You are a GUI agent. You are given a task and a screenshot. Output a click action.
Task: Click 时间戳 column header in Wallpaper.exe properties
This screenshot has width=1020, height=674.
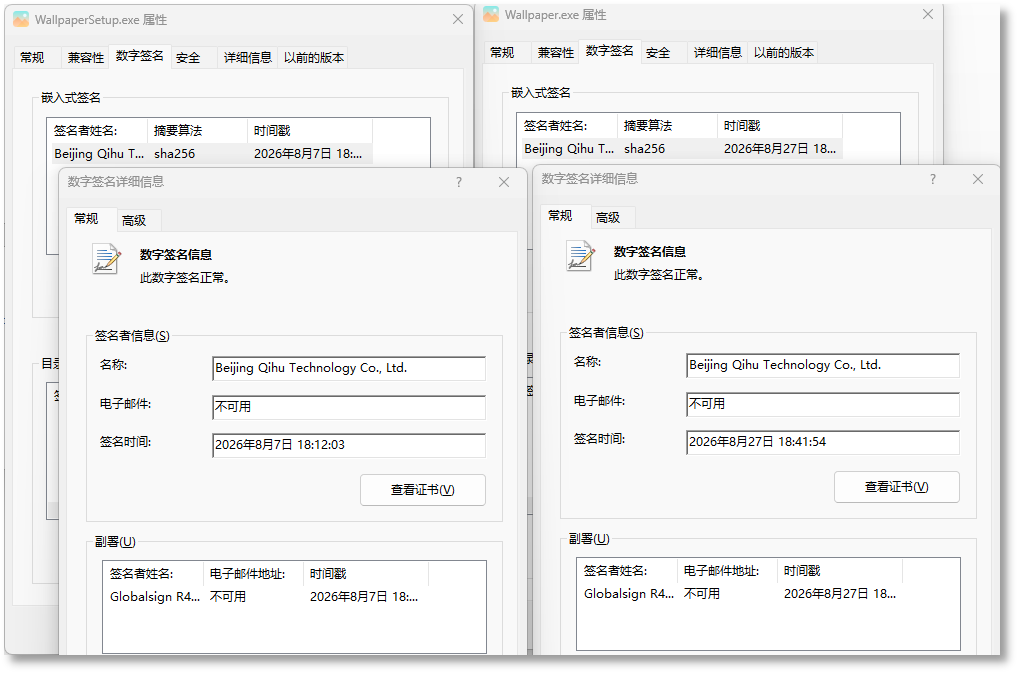tap(779, 126)
